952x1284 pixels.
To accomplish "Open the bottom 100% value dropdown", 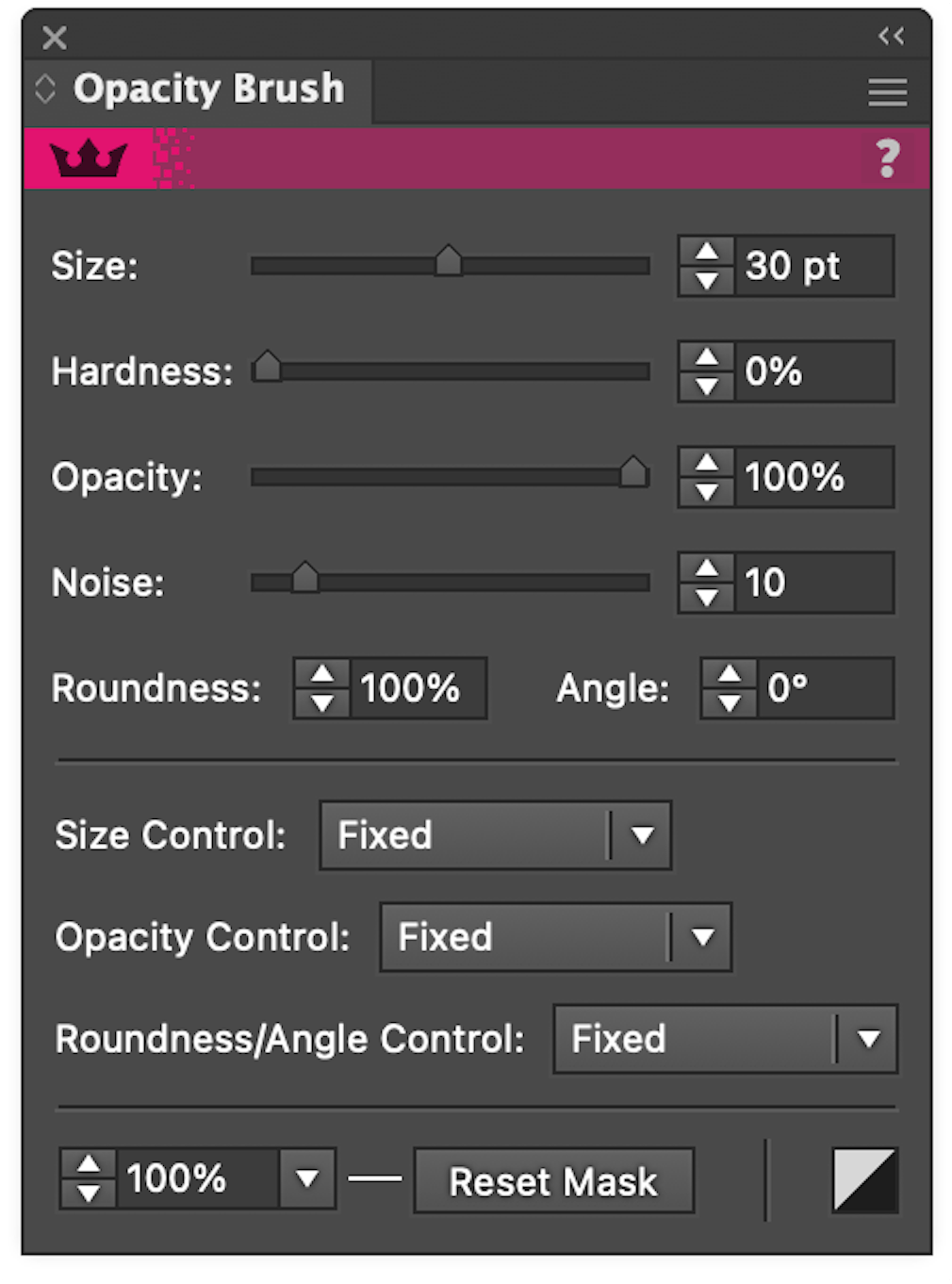I will [x=307, y=1178].
